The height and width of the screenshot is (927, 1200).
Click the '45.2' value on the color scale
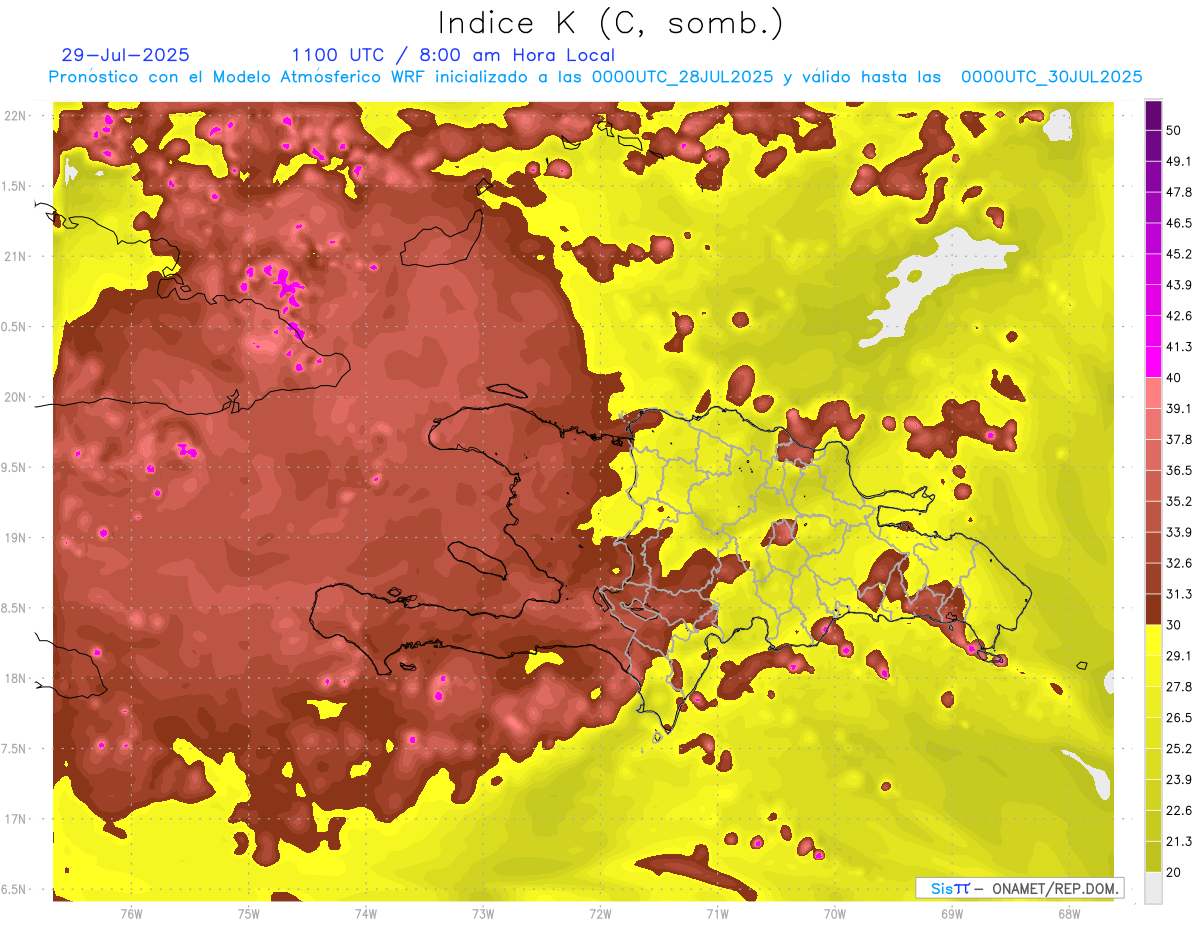point(1179,254)
